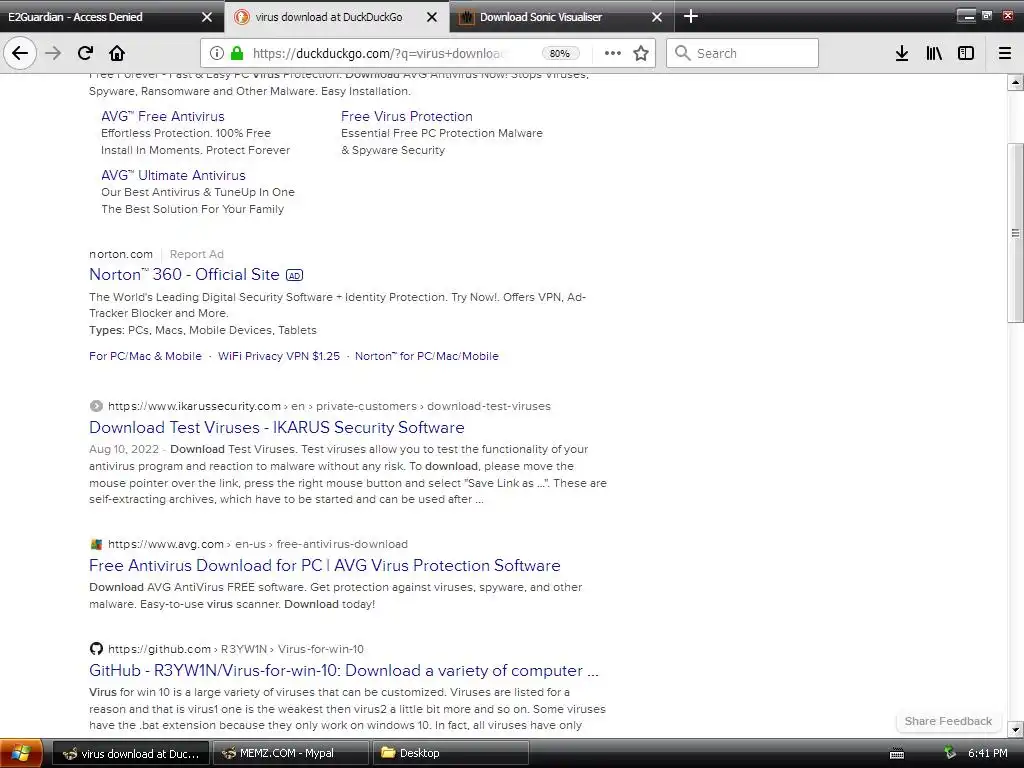Switch to E2Guardian - Access Denied tab
This screenshot has width=1024, height=768.
click(98, 17)
